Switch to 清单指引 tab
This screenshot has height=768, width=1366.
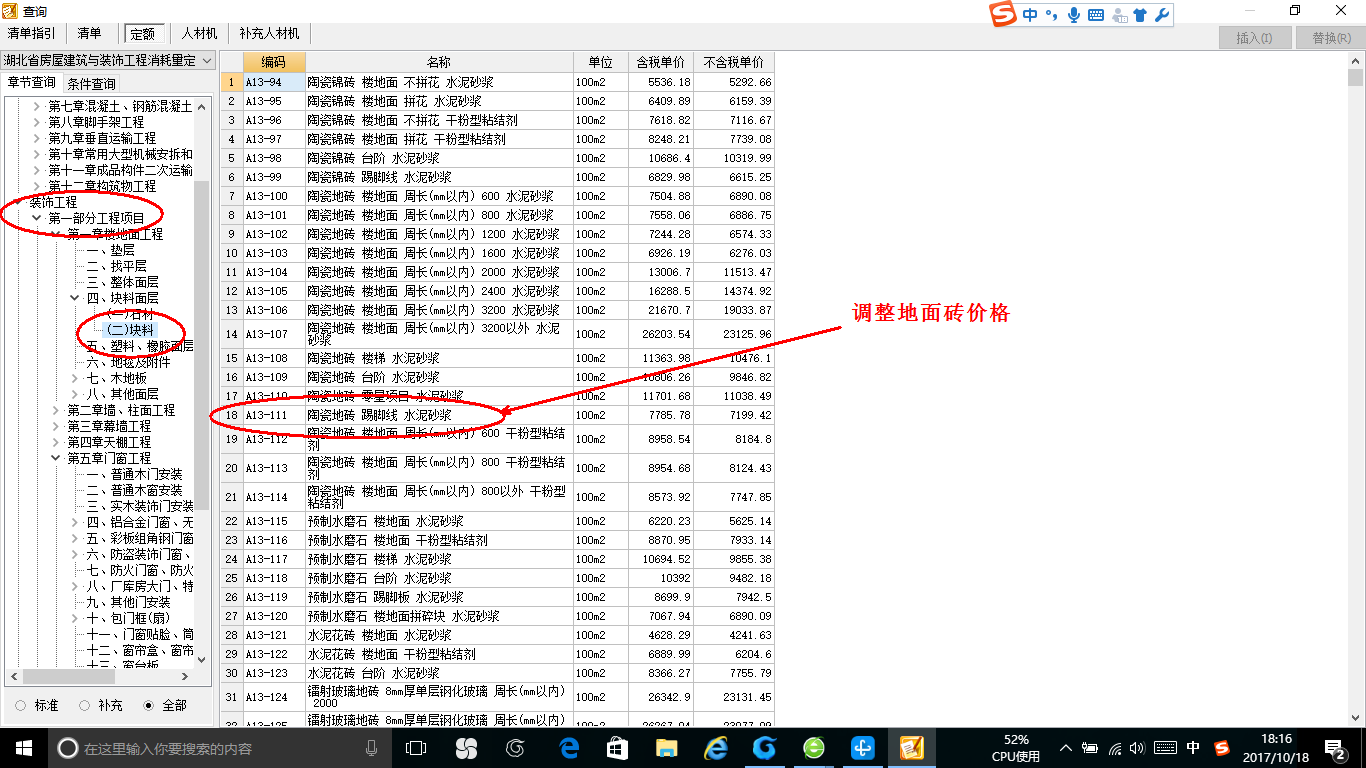[31, 34]
